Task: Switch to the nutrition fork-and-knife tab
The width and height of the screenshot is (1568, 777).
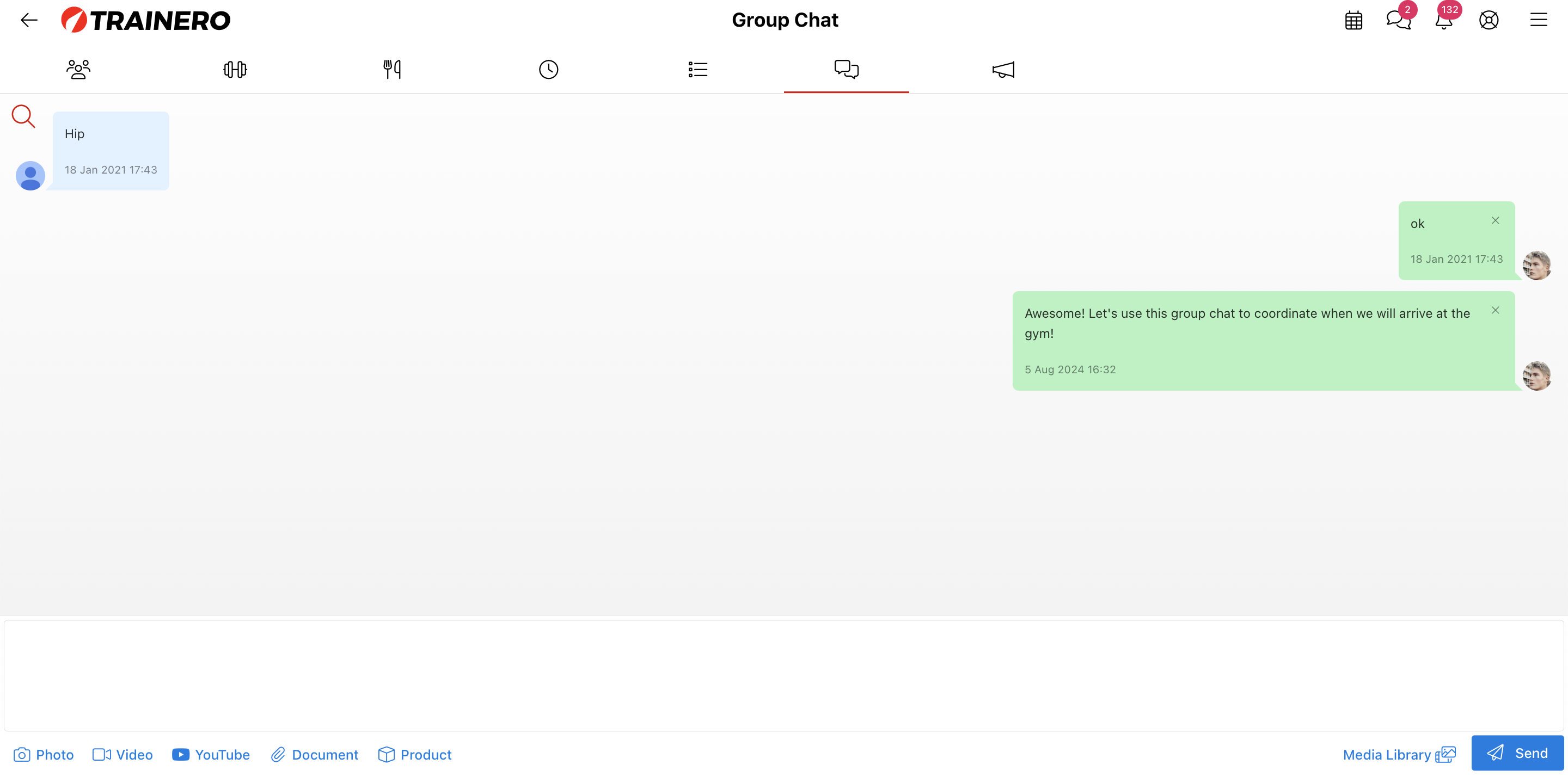Action: [392, 69]
